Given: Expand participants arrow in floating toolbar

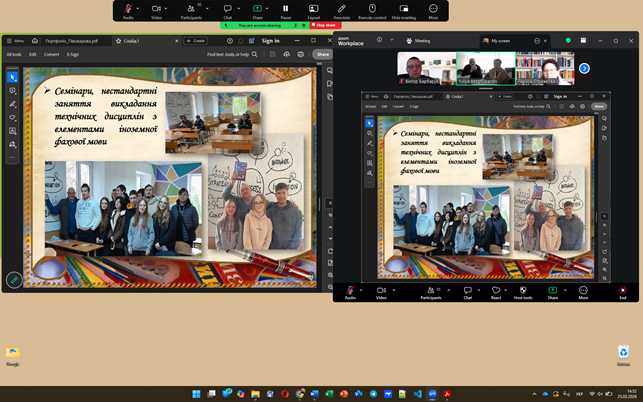Looking at the screenshot, I should pyautogui.click(x=207, y=8).
